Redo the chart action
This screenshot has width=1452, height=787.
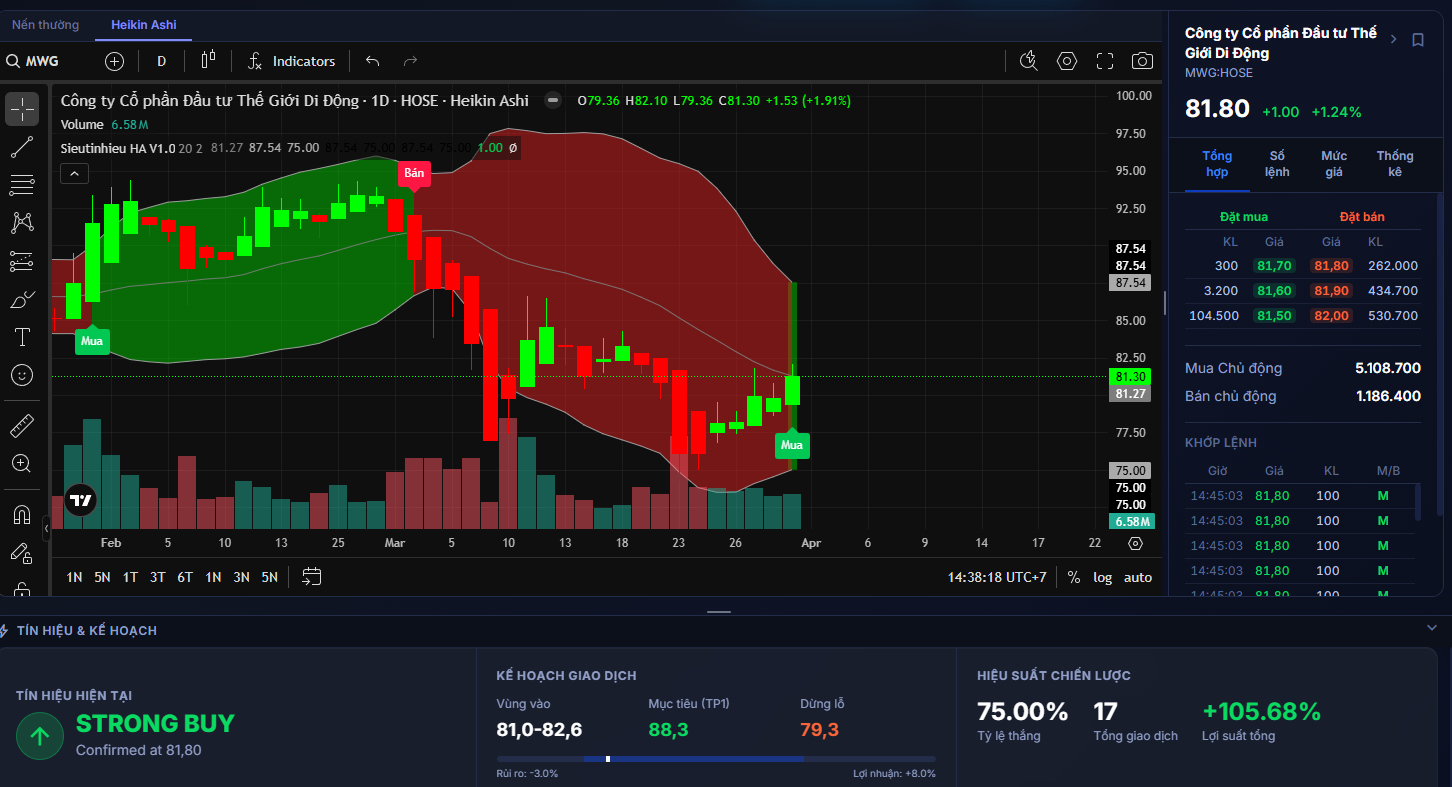pyautogui.click(x=410, y=61)
